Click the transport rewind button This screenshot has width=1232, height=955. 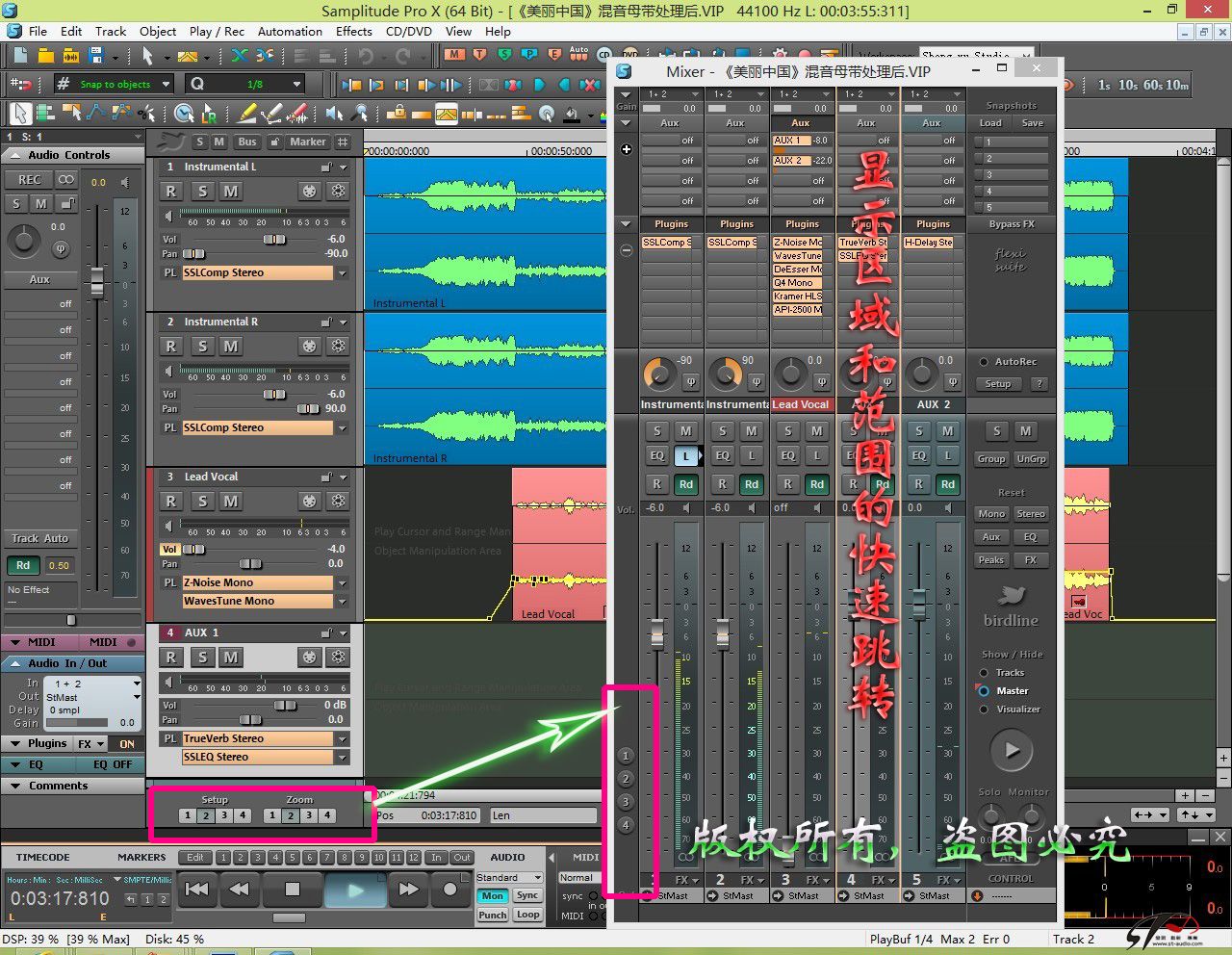(x=240, y=890)
